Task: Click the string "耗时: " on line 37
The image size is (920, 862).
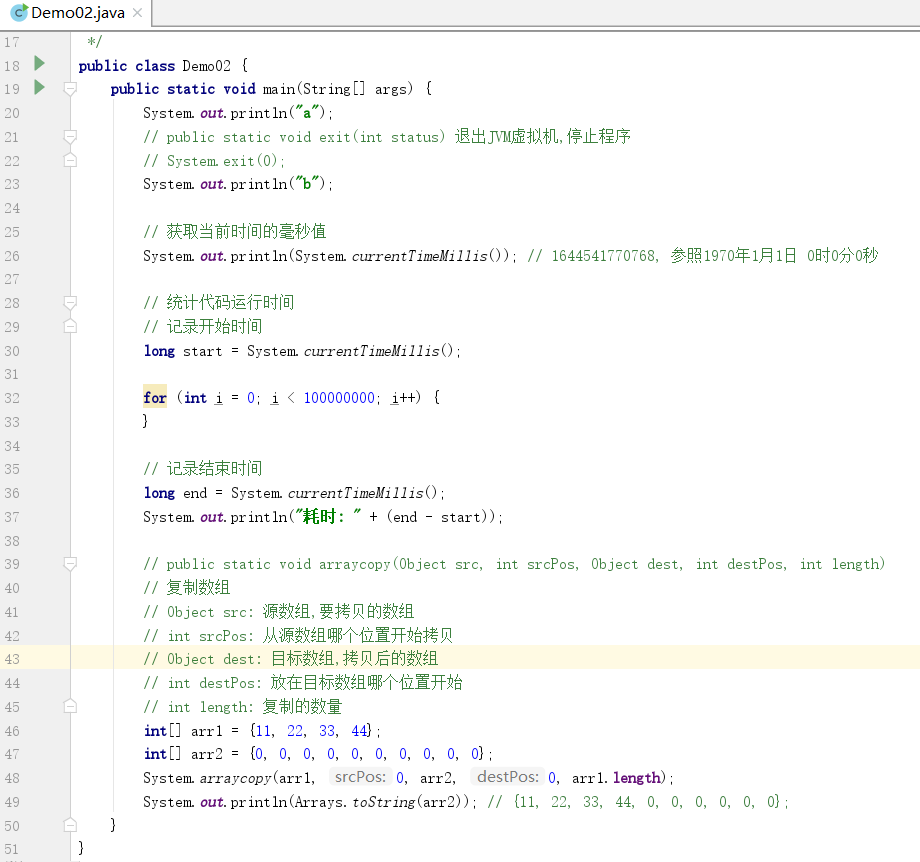Action: (x=329, y=517)
